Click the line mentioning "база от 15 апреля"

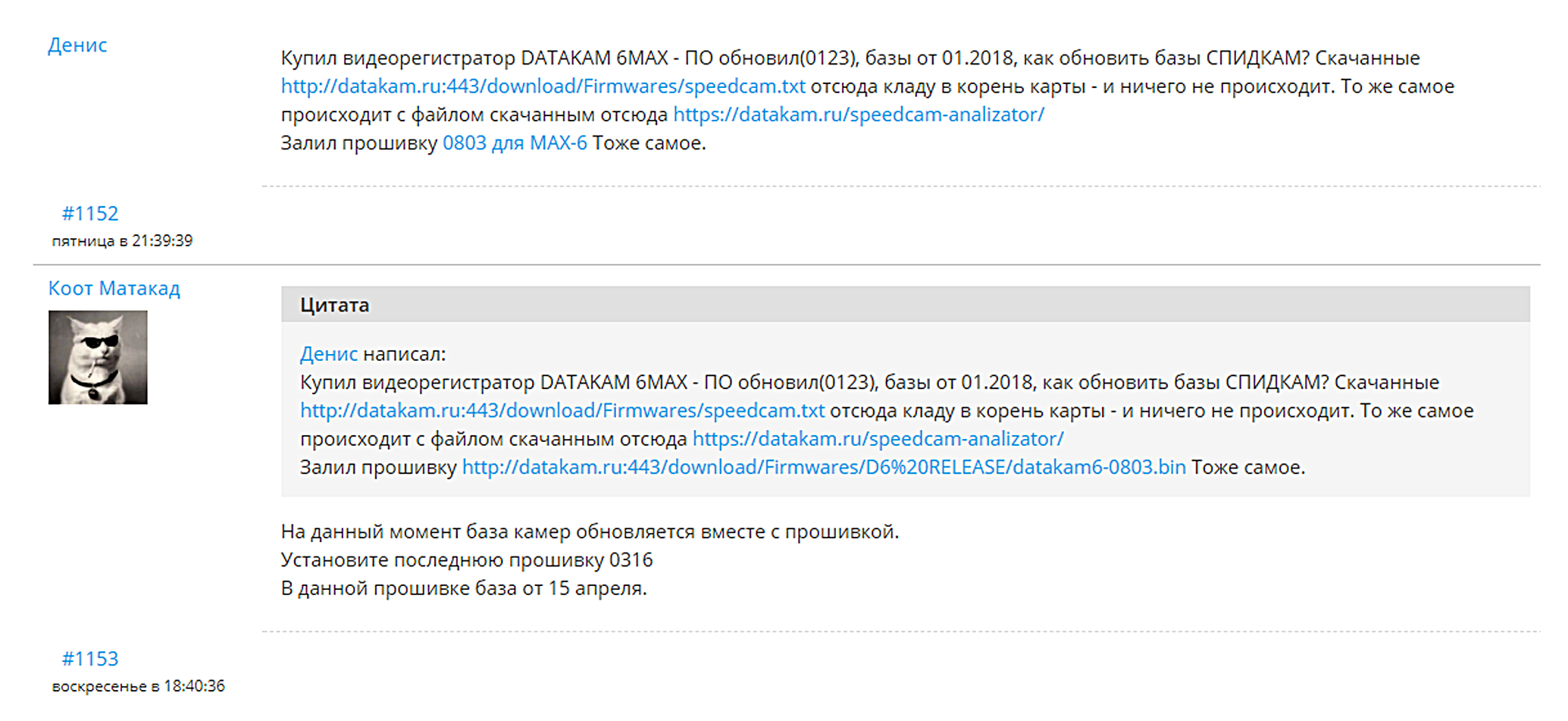(x=463, y=588)
